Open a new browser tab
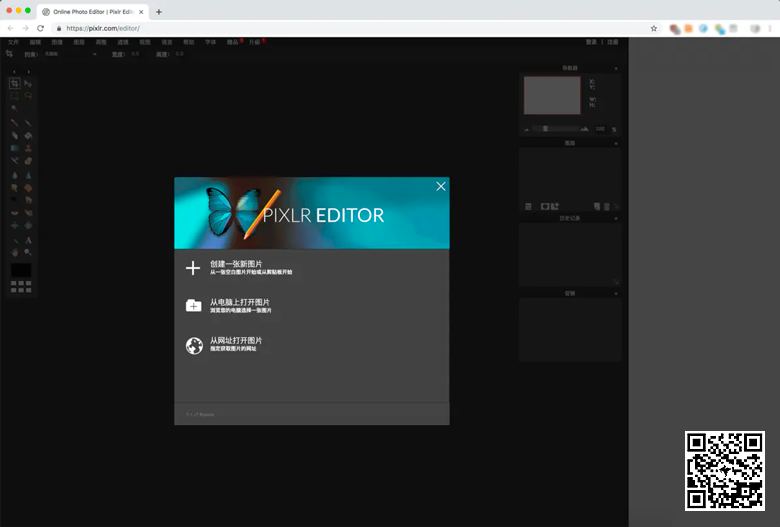This screenshot has height=527, width=780. click(159, 12)
